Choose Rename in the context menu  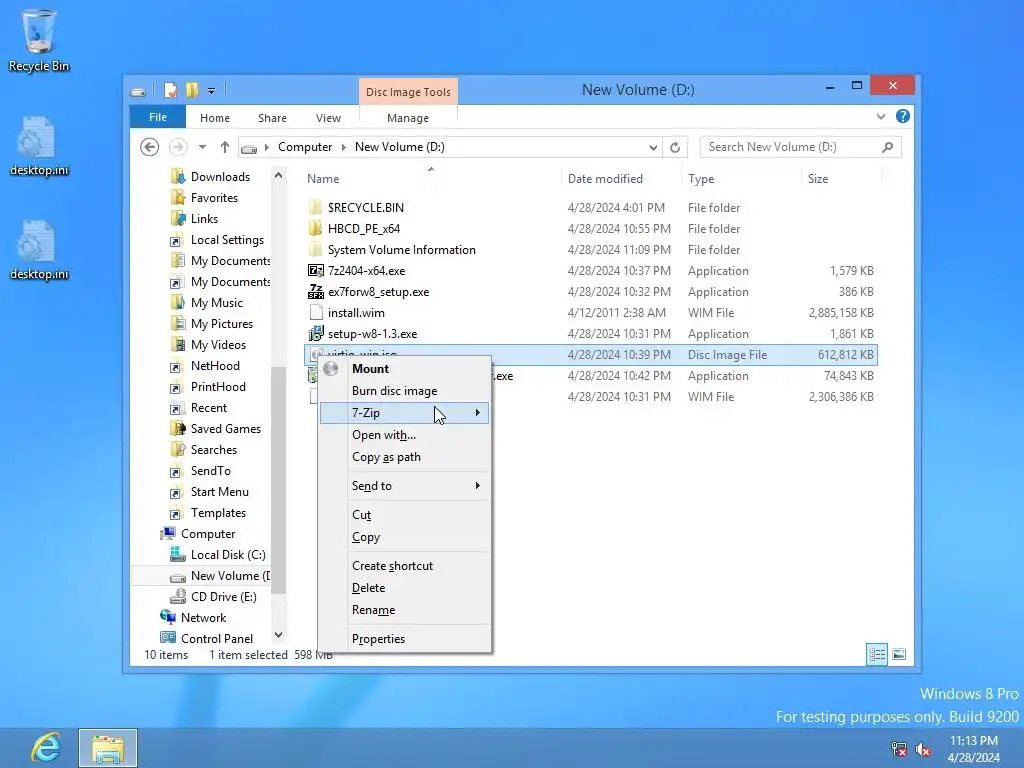[x=405, y=610]
